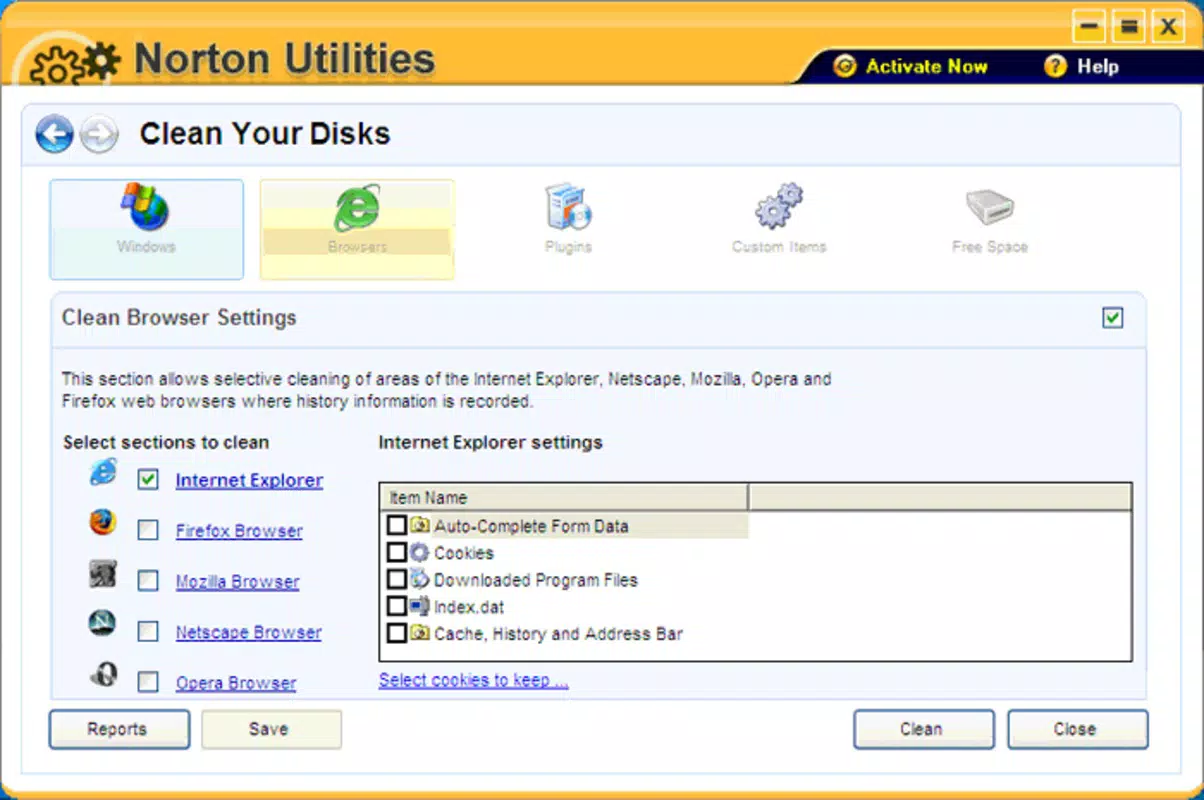Toggle the Clean Browser Settings checkbox
The height and width of the screenshot is (800, 1204).
(1113, 318)
